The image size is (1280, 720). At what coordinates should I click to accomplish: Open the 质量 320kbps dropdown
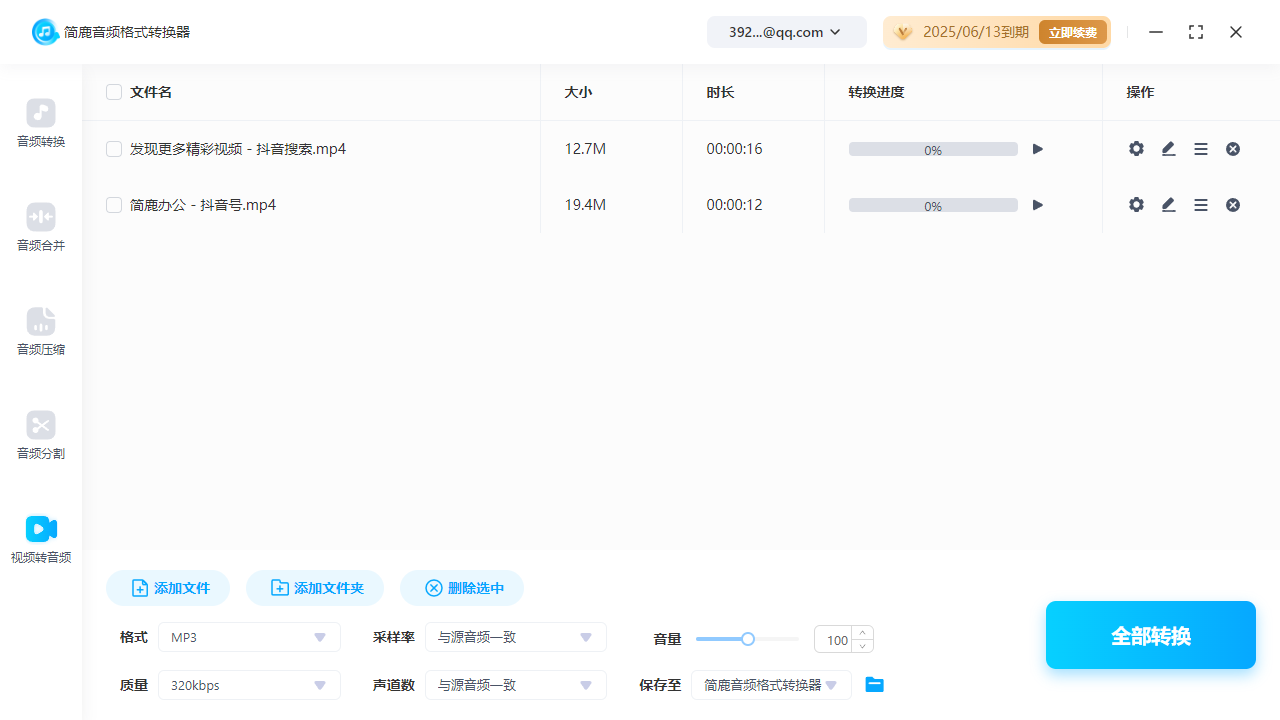[249, 685]
